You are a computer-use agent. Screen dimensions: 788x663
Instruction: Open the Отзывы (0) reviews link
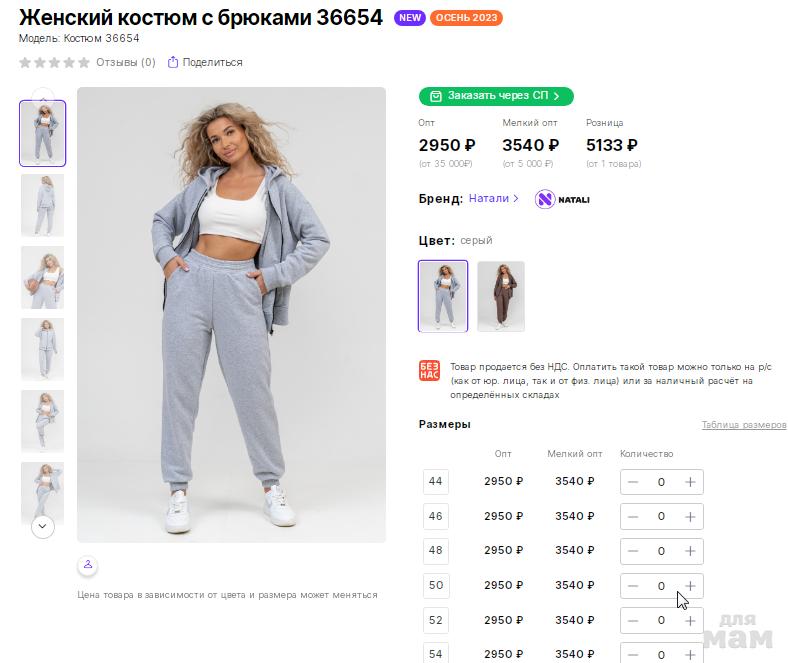[125, 62]
